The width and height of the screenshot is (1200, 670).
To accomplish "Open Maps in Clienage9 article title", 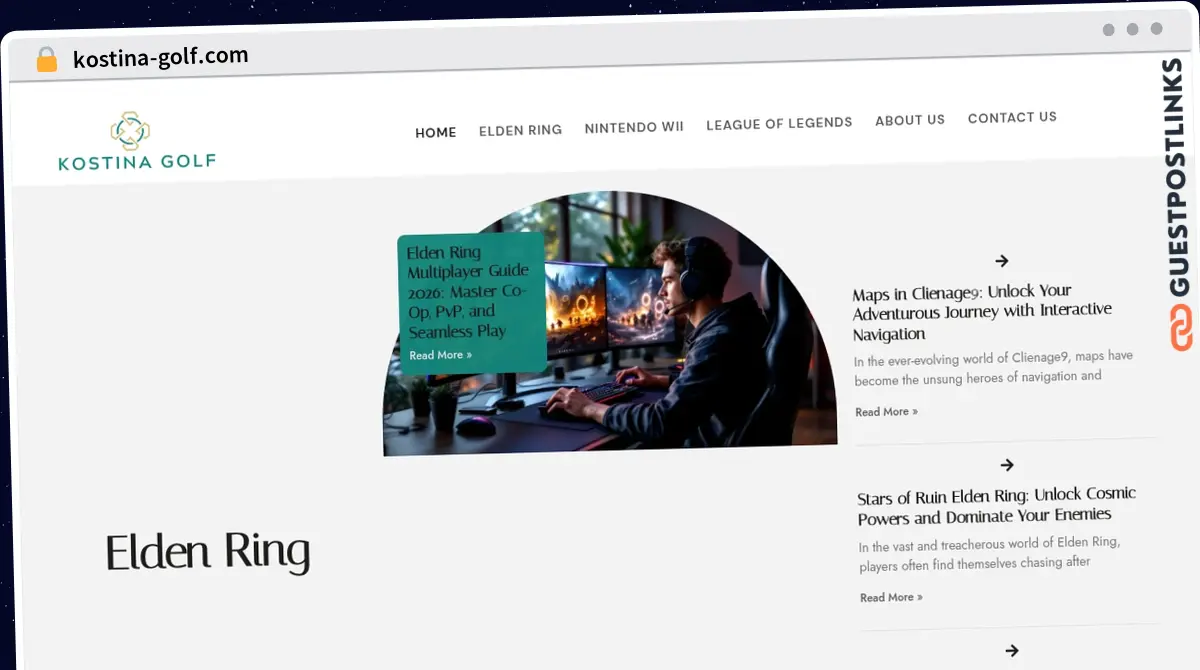I will 982,312.
